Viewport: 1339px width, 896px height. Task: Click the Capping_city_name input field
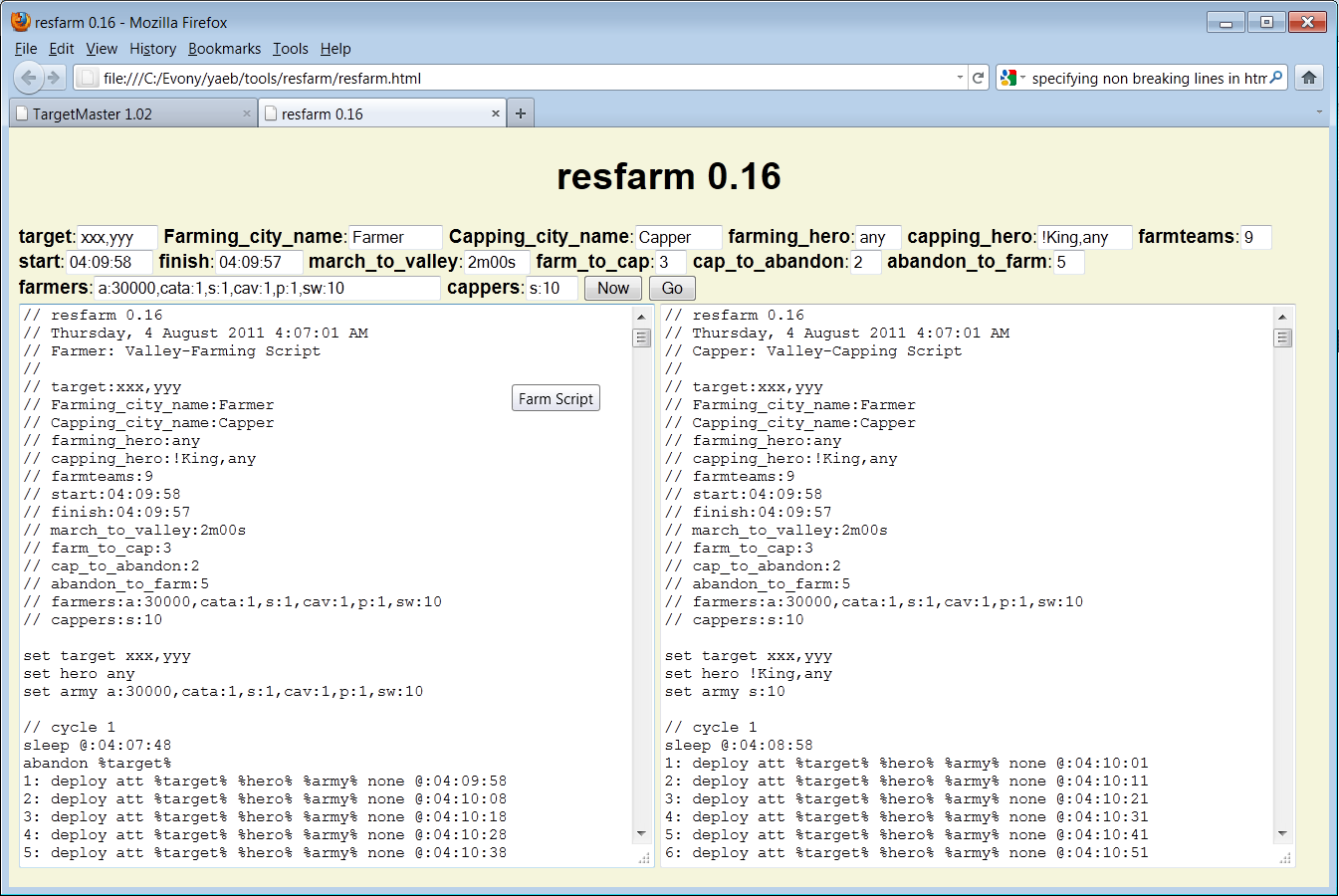tap(678, 238)
